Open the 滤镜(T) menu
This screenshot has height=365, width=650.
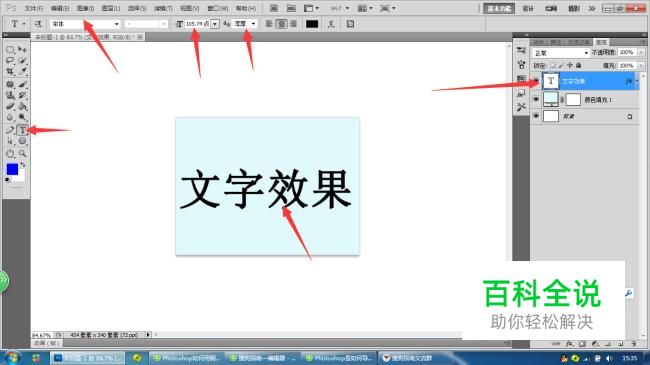163,8
